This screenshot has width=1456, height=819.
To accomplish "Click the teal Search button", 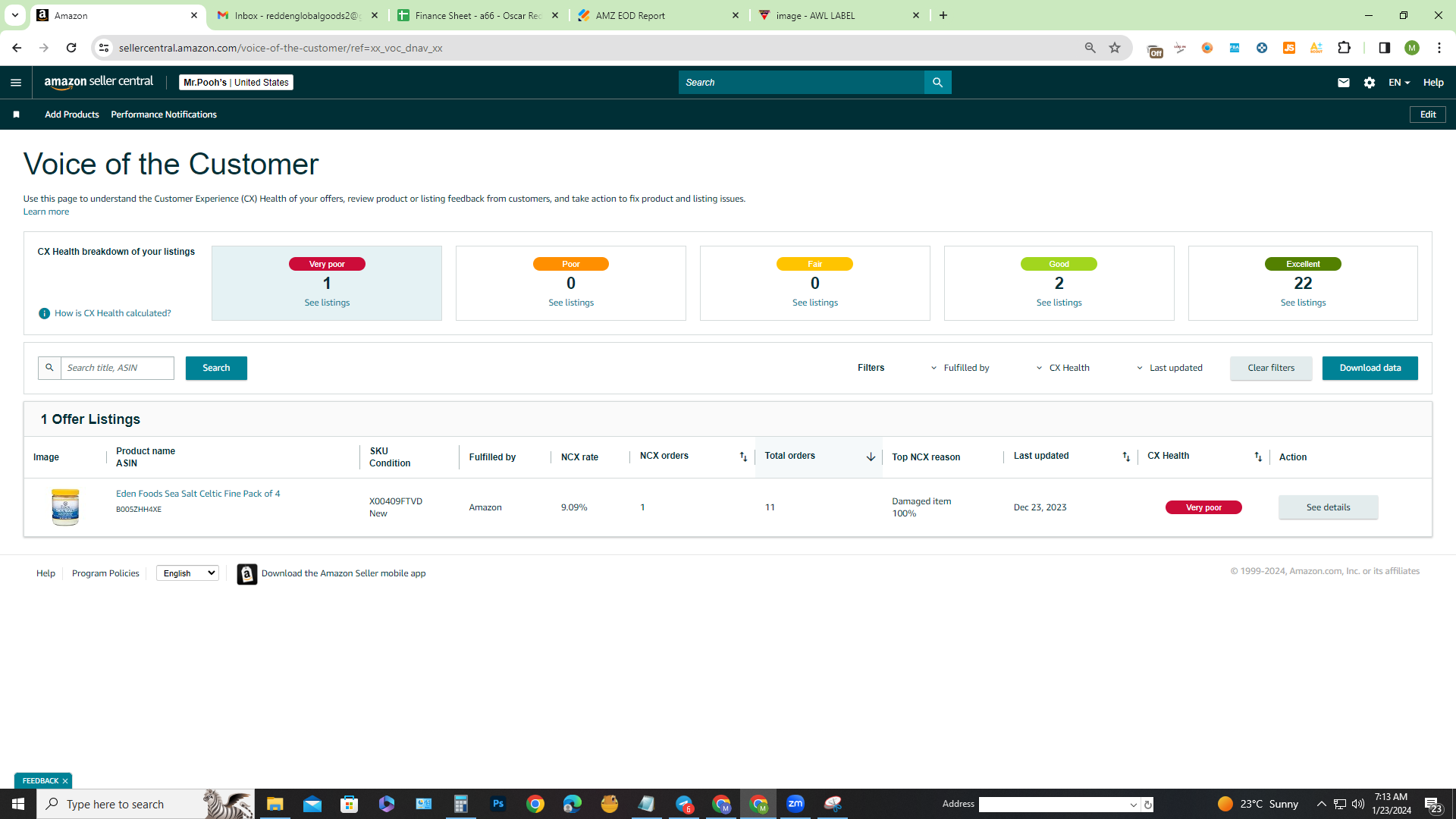I will point(216,368).
